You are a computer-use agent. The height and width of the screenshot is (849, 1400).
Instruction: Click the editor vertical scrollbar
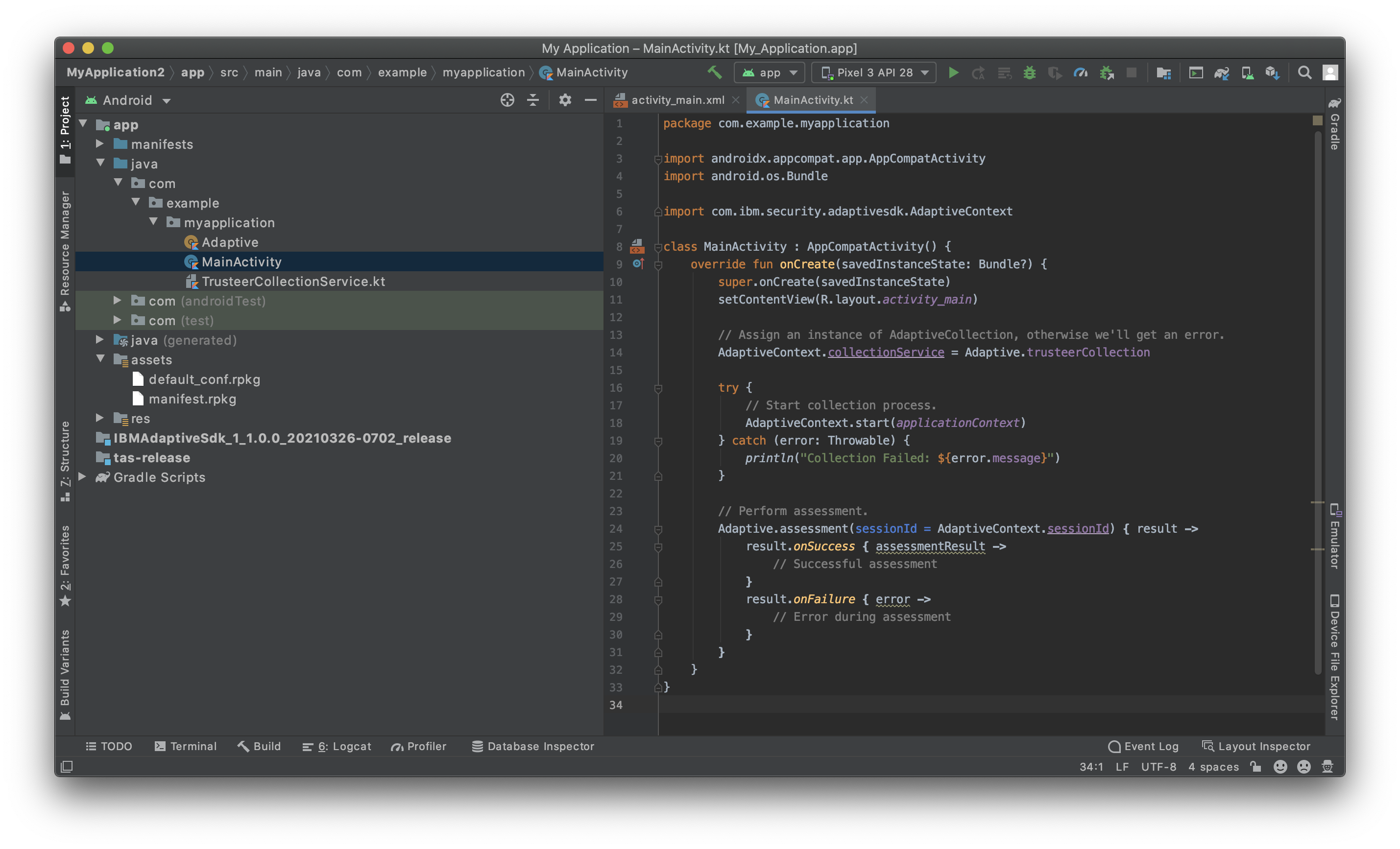[1318, 403]
